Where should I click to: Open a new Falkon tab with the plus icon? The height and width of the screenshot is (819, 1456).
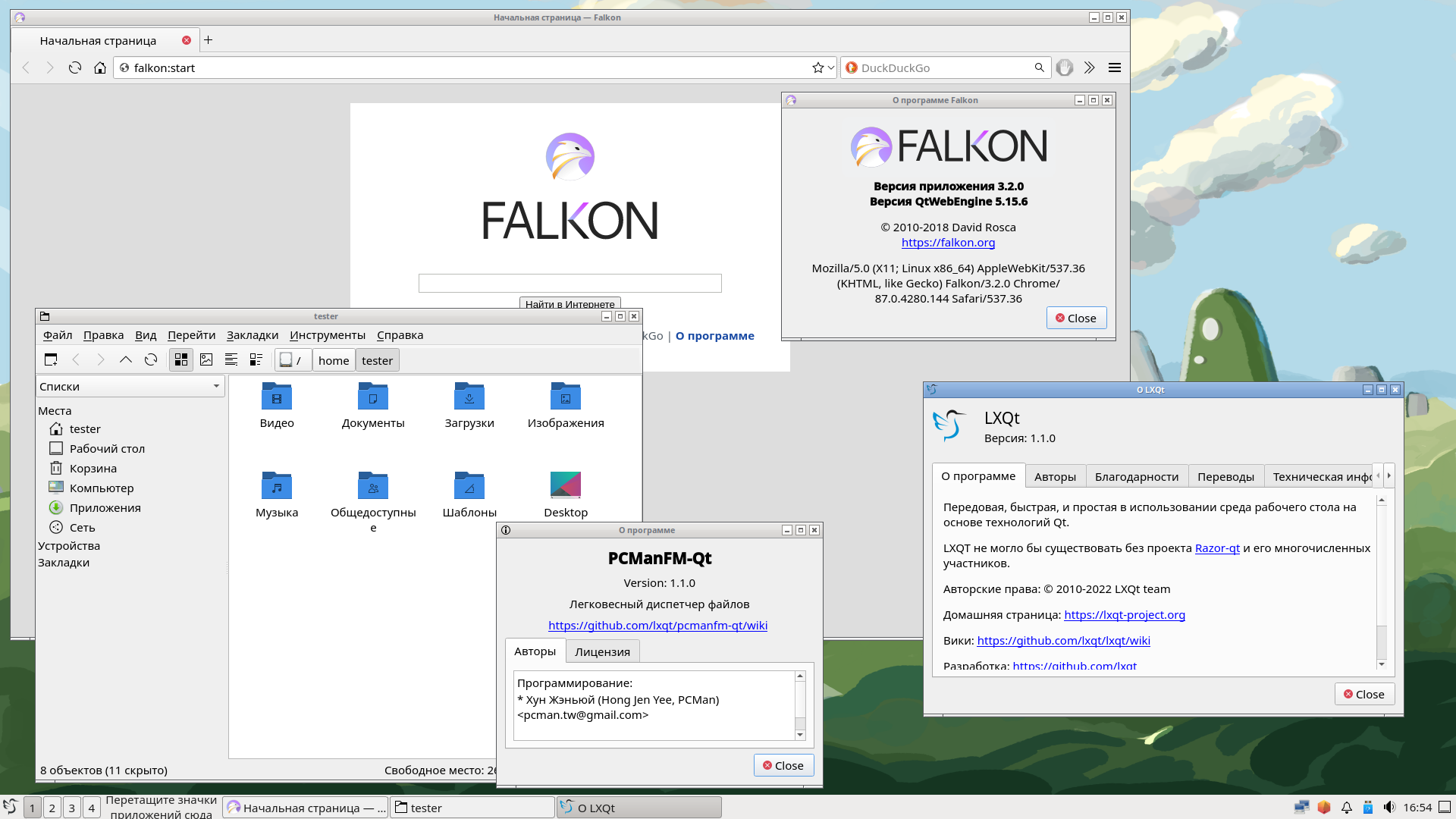click(x=208, y=40)
